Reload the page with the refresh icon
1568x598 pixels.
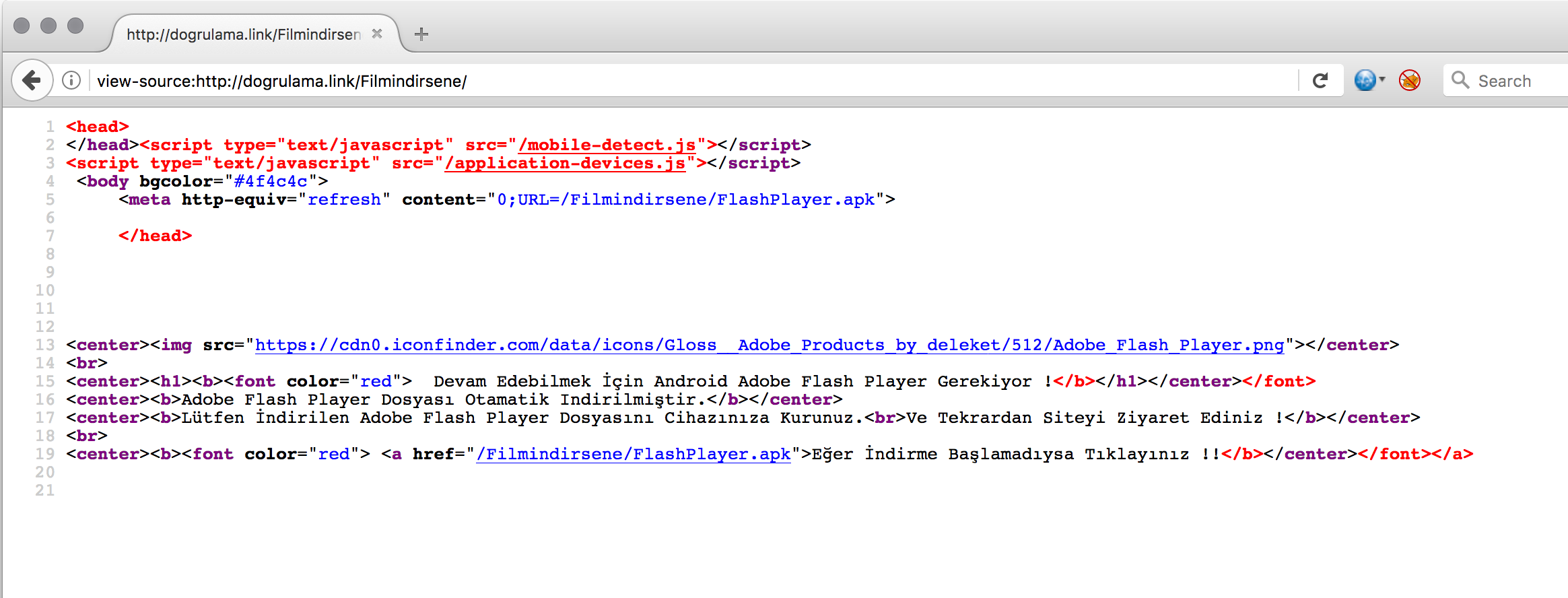[1320, 81]
